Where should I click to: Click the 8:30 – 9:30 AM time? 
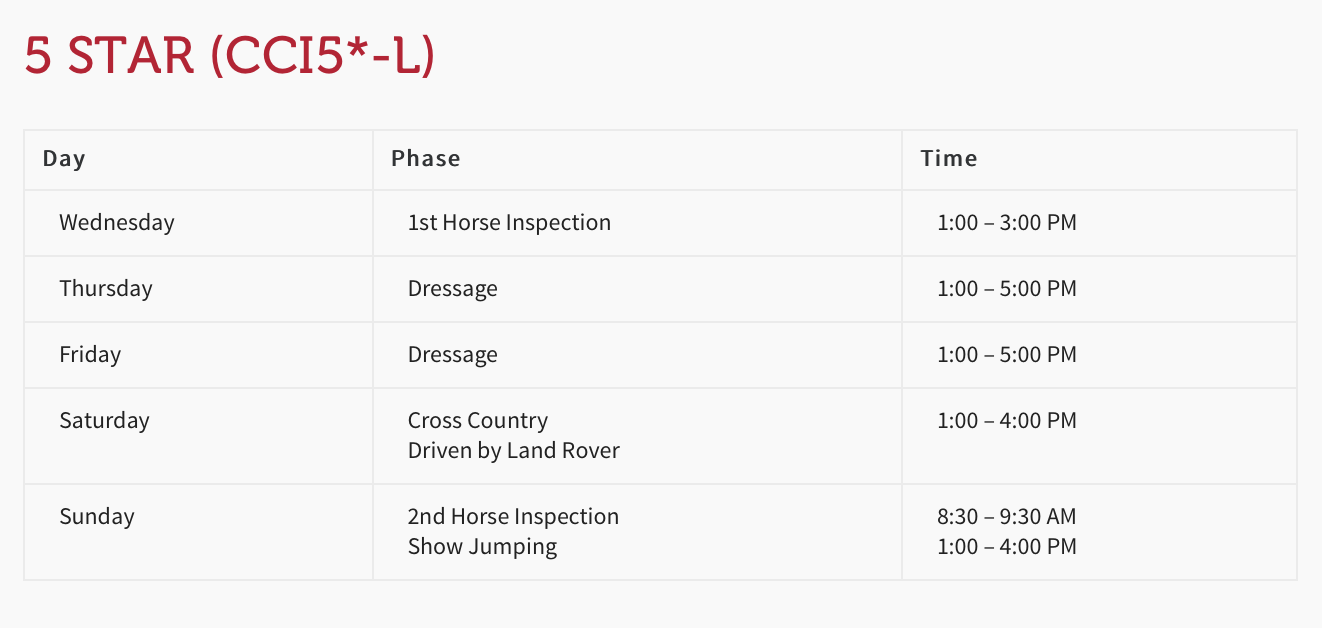click(1007, 516)
